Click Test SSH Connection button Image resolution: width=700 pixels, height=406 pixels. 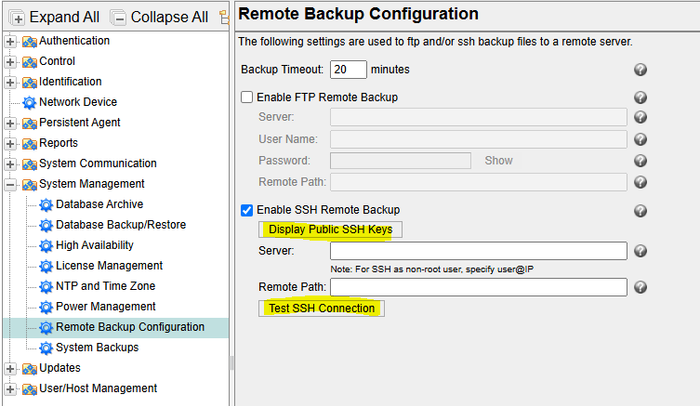[321, 308]
